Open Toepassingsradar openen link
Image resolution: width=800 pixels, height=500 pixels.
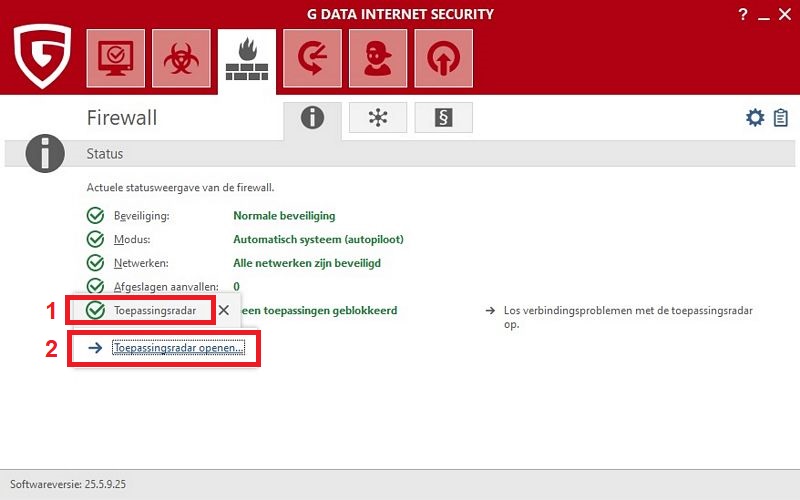coord(179,348)
